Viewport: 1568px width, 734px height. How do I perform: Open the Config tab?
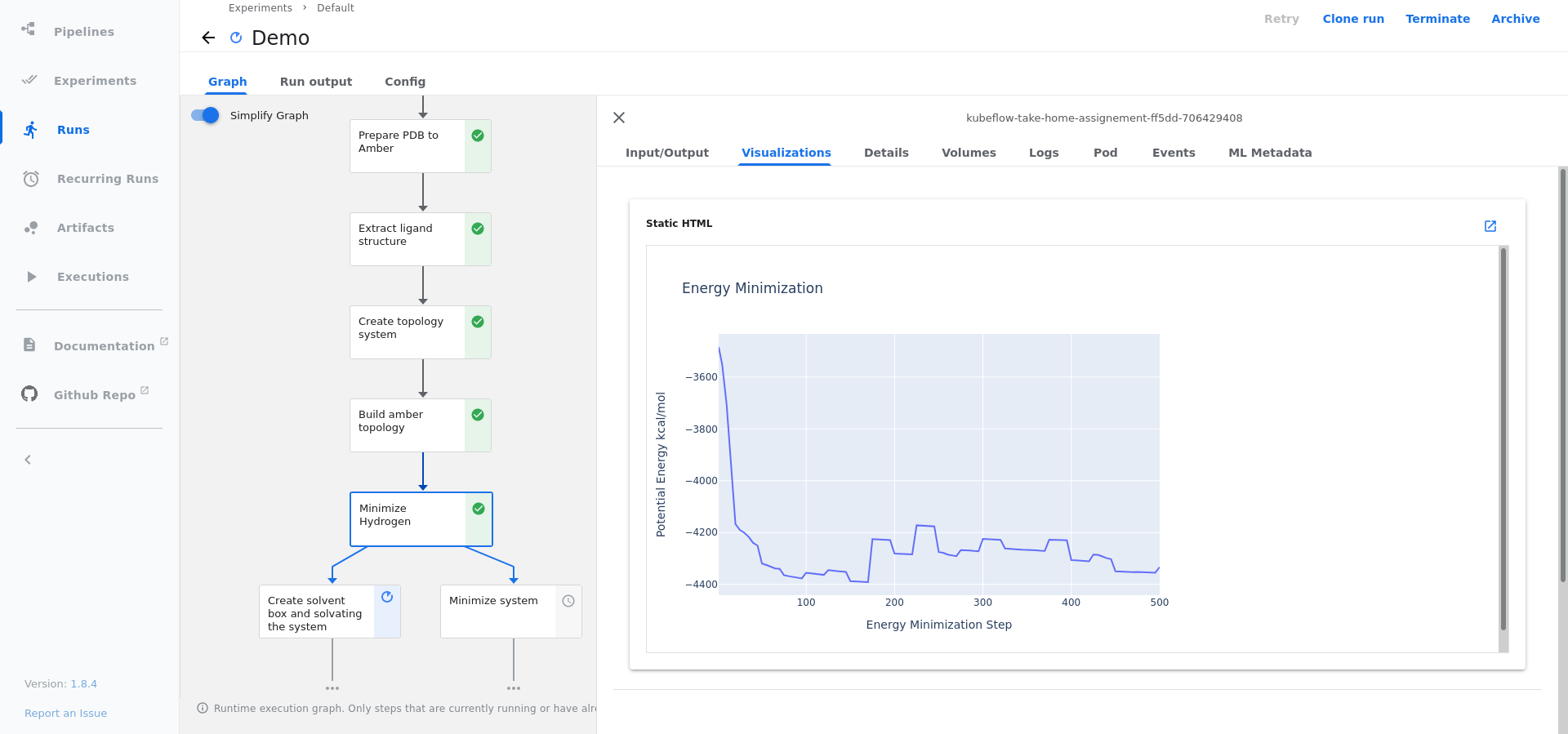tap(405, 82)
